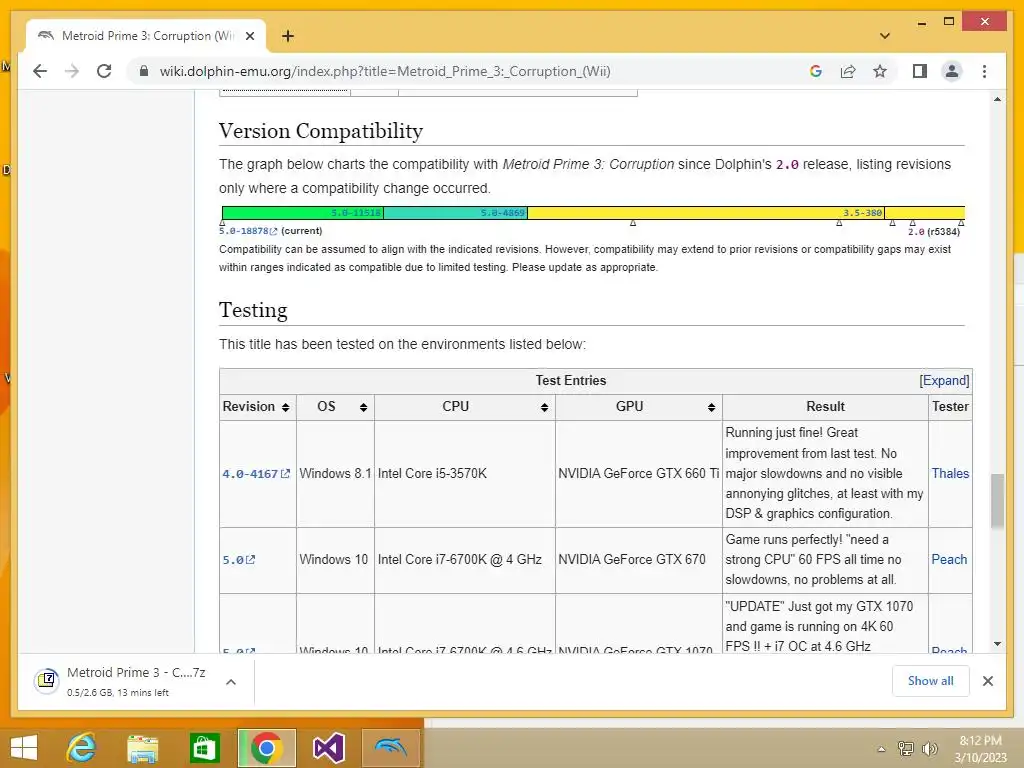Open tester Thales profile link

[950, 473]
